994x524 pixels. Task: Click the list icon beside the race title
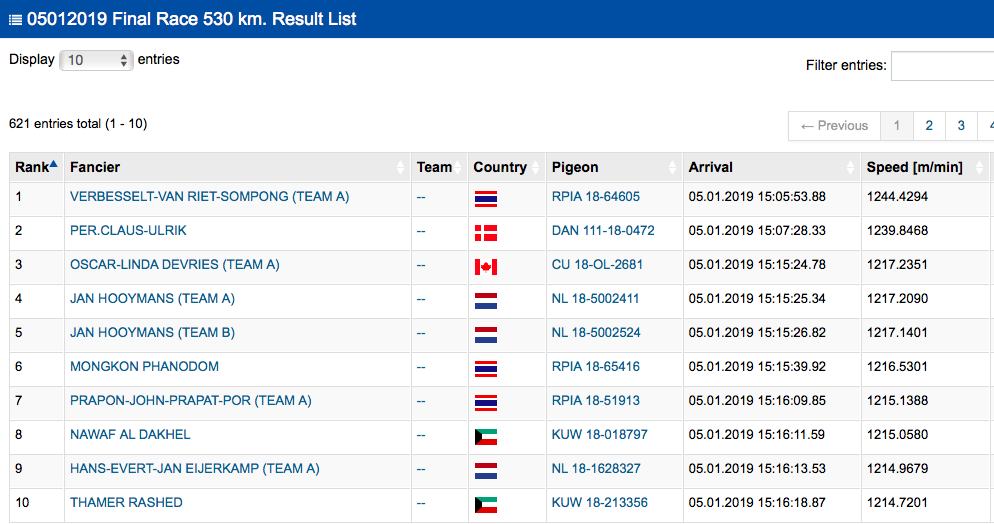click(15, 20)
